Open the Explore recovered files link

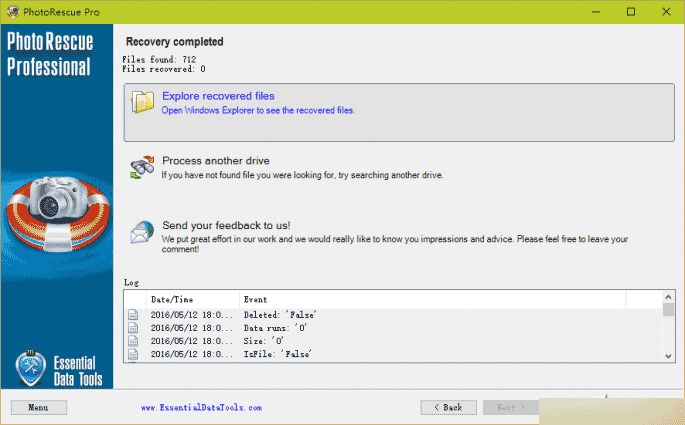tap(218, 96)
